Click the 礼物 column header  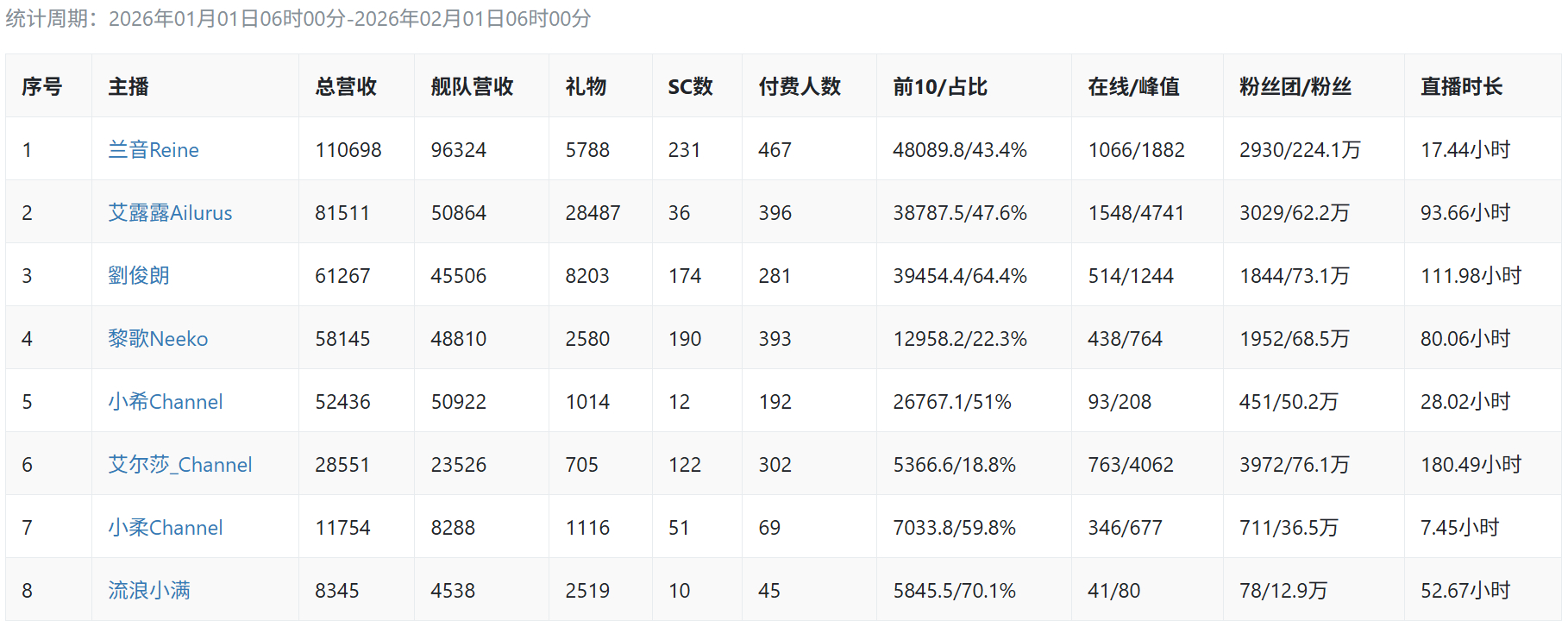pos(586,86)
